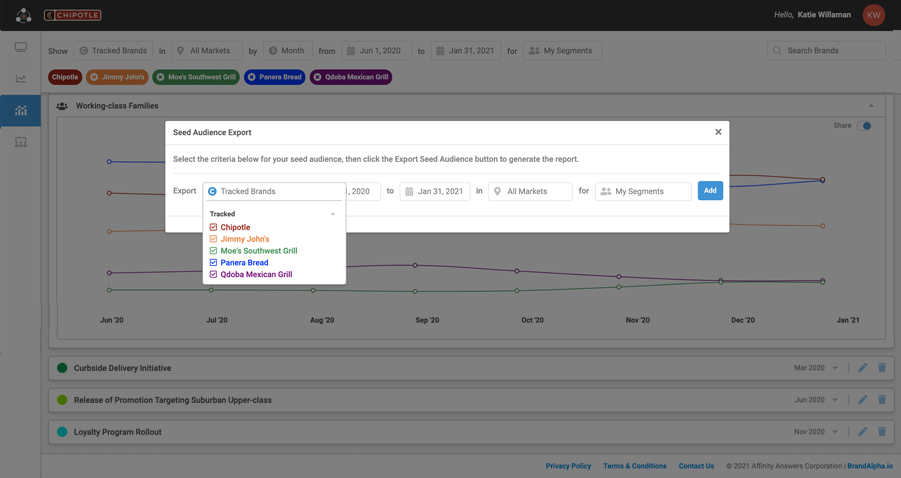Open the BrandAlpha.io footer link
This screenshot has height=478, width=901.
pos(870,466)
